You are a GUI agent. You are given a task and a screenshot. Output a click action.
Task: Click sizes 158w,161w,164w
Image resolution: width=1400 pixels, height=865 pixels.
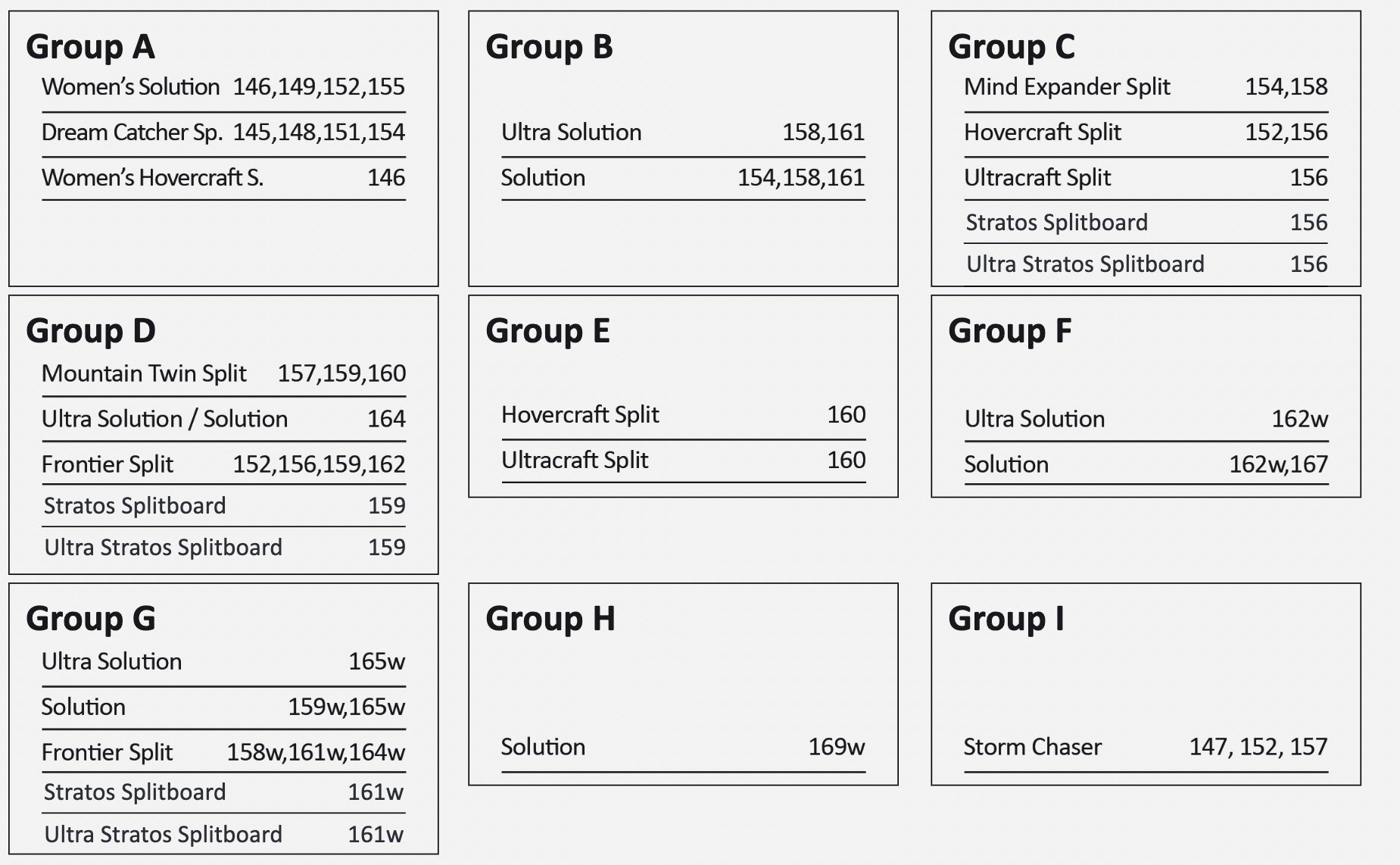[x=316, y=753]
